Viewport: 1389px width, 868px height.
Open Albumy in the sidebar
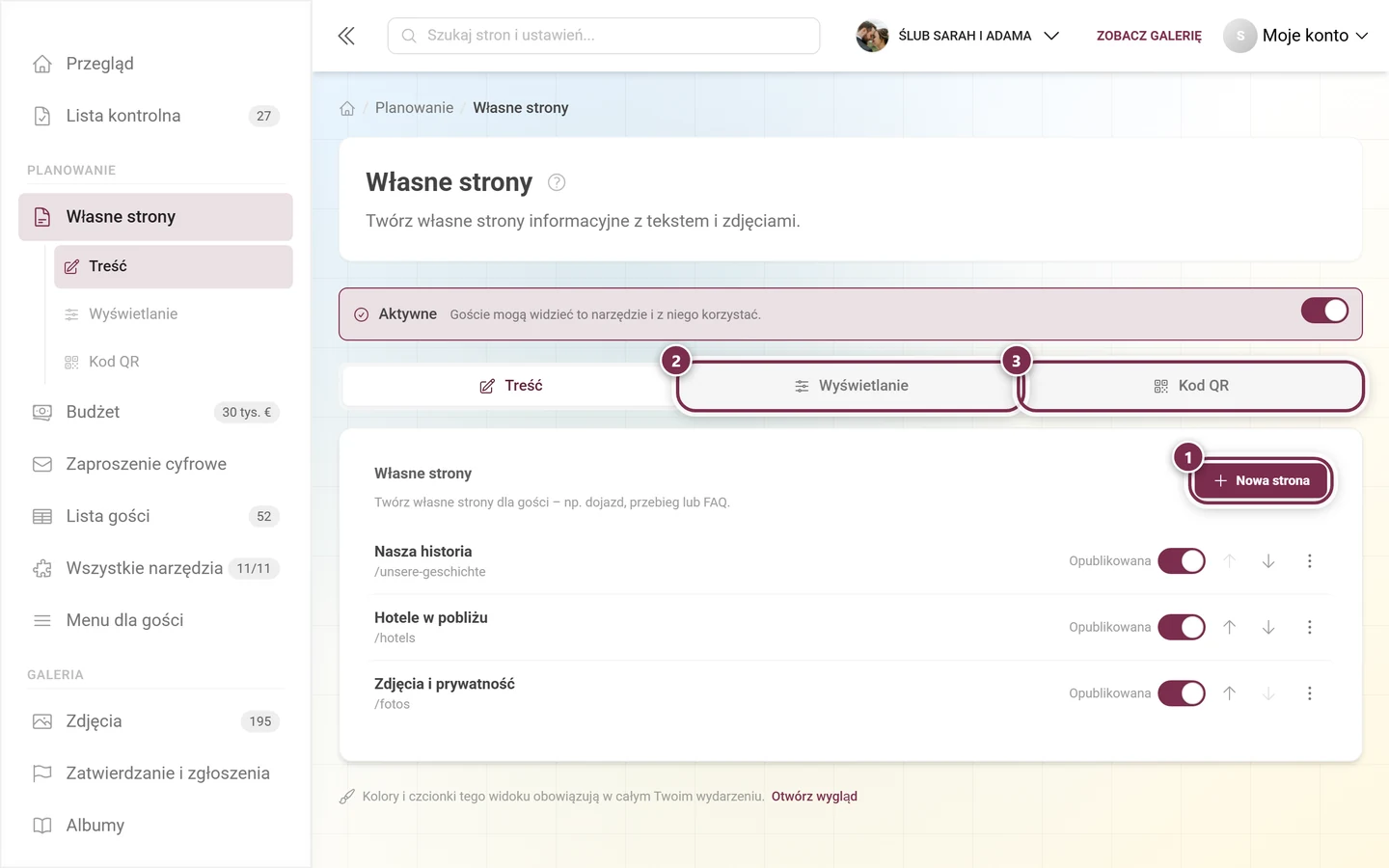tap(155, 826)
